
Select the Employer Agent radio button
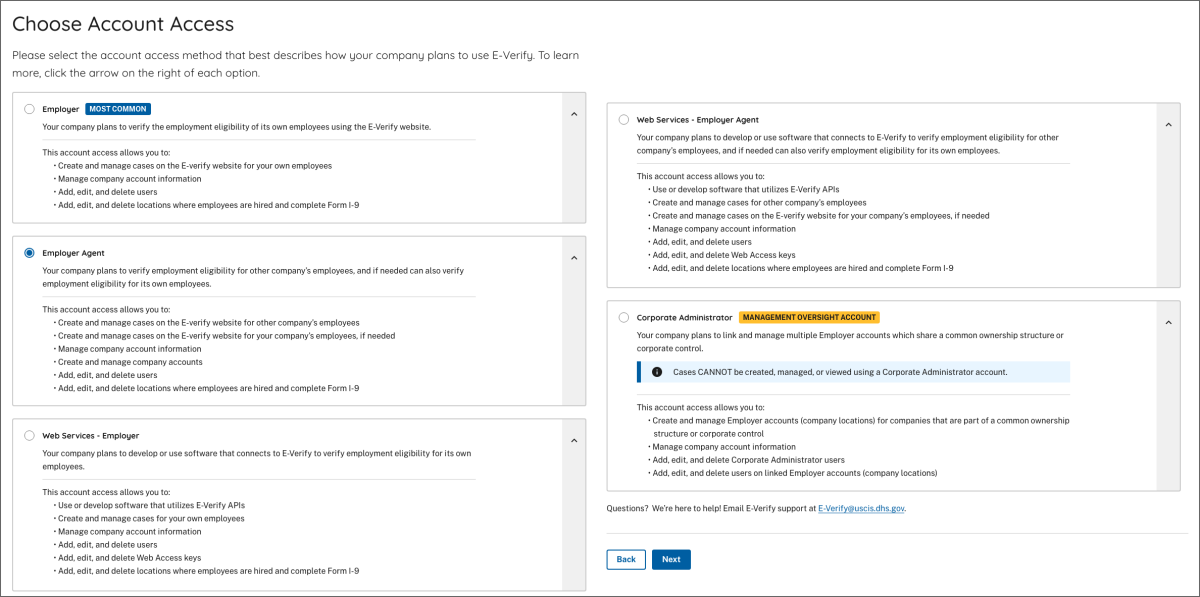click(29, 253)
